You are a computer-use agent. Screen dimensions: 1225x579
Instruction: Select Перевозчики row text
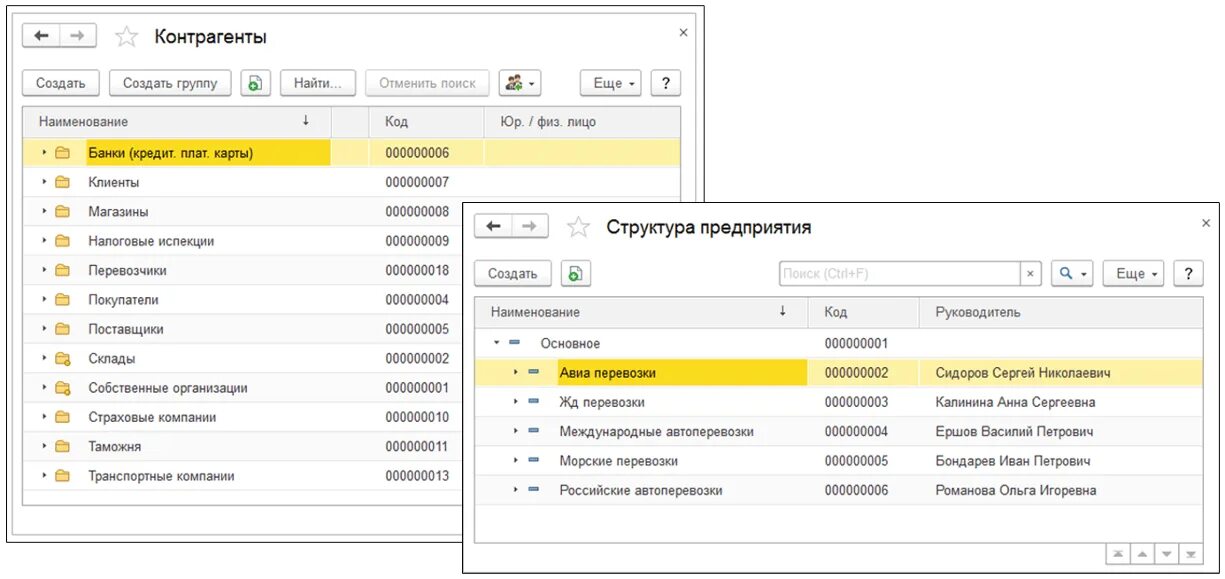point(127,270)
